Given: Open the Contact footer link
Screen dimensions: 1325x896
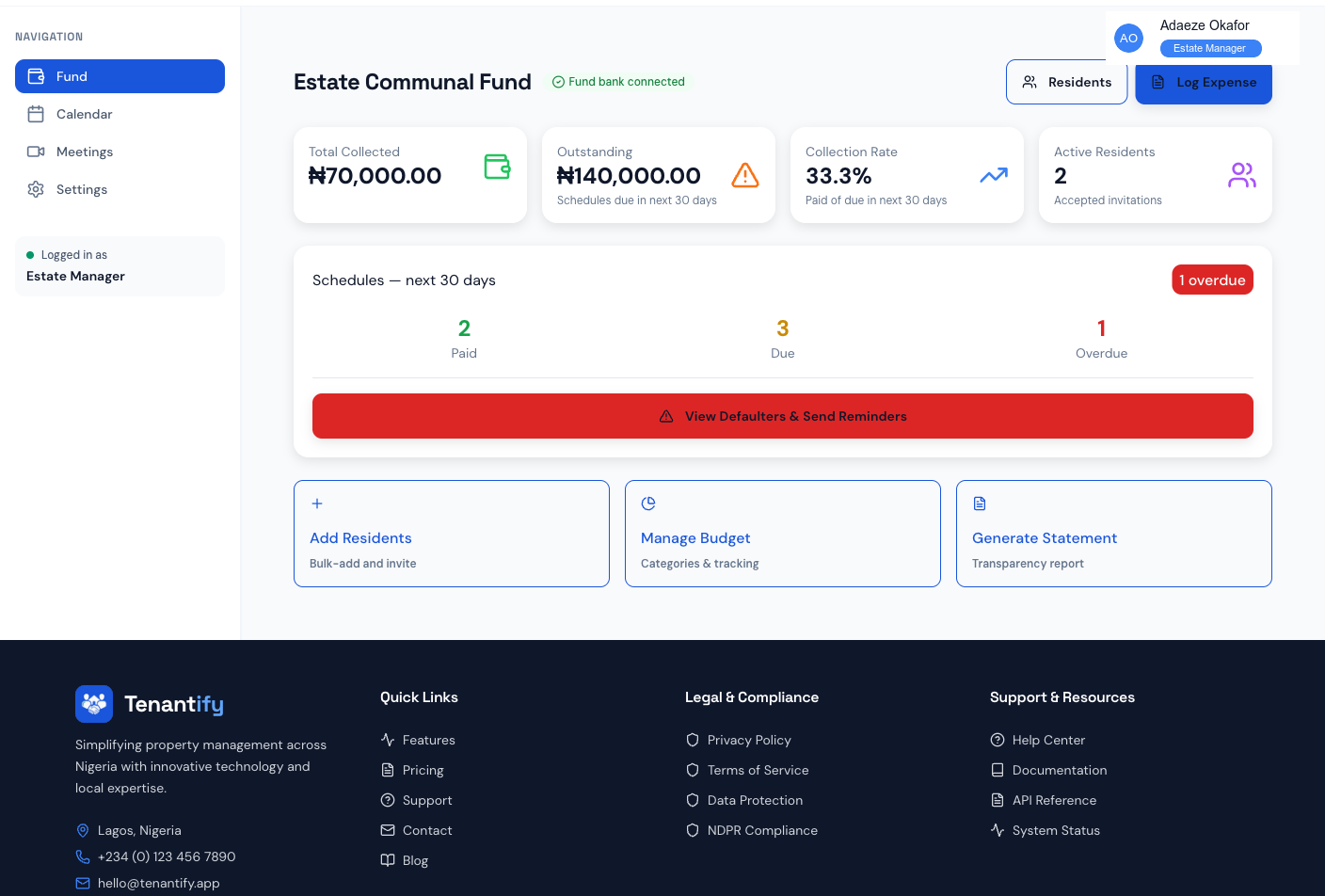Looking at the screenshot, I should pos(427,830).
